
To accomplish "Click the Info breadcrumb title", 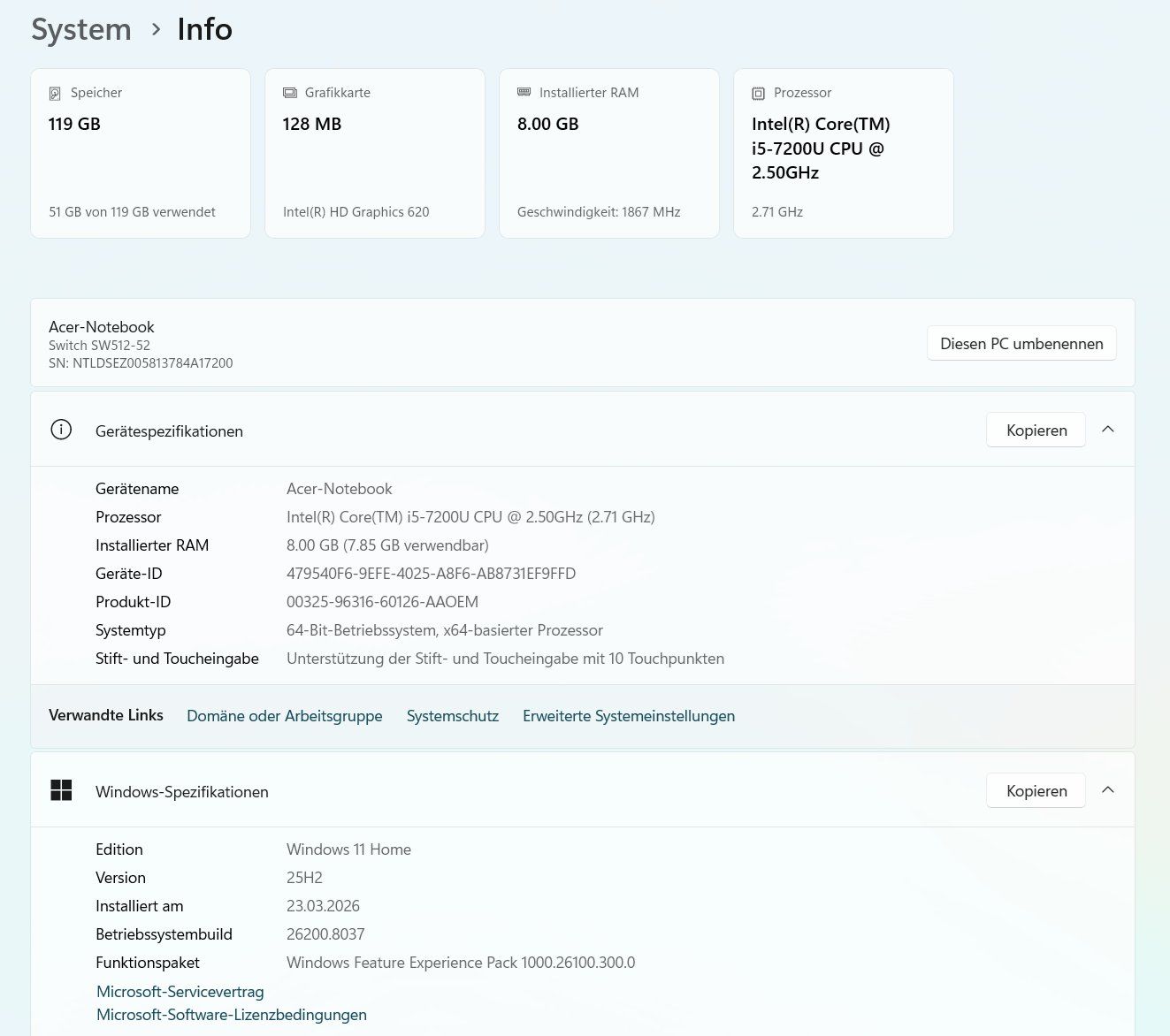I will (204, 30).
